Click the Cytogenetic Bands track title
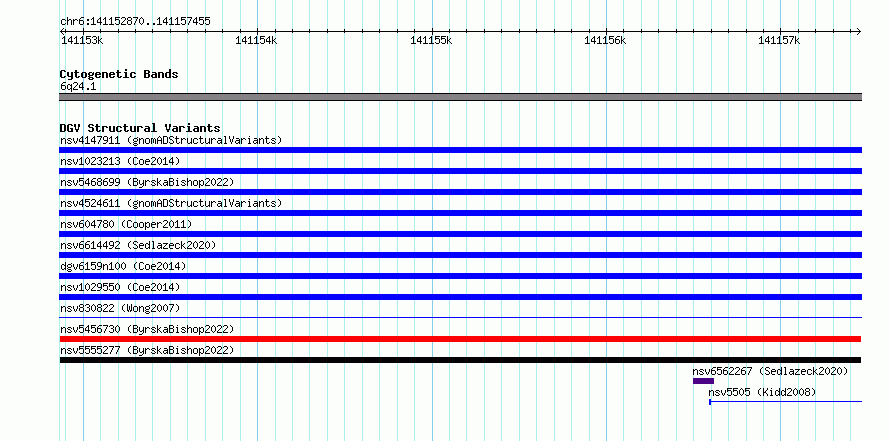The height and width of the screenshot is (441, 890). click(119, 74)
